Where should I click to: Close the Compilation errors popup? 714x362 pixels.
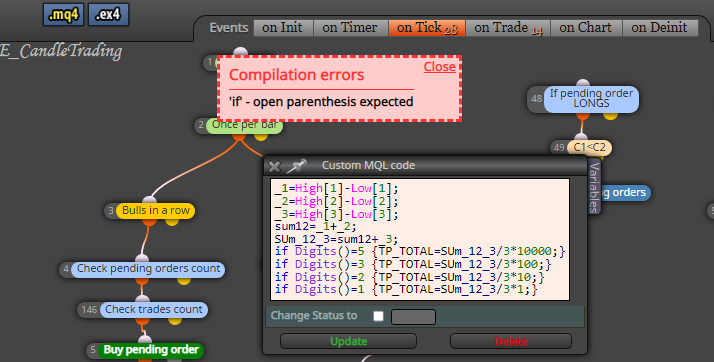439,66
